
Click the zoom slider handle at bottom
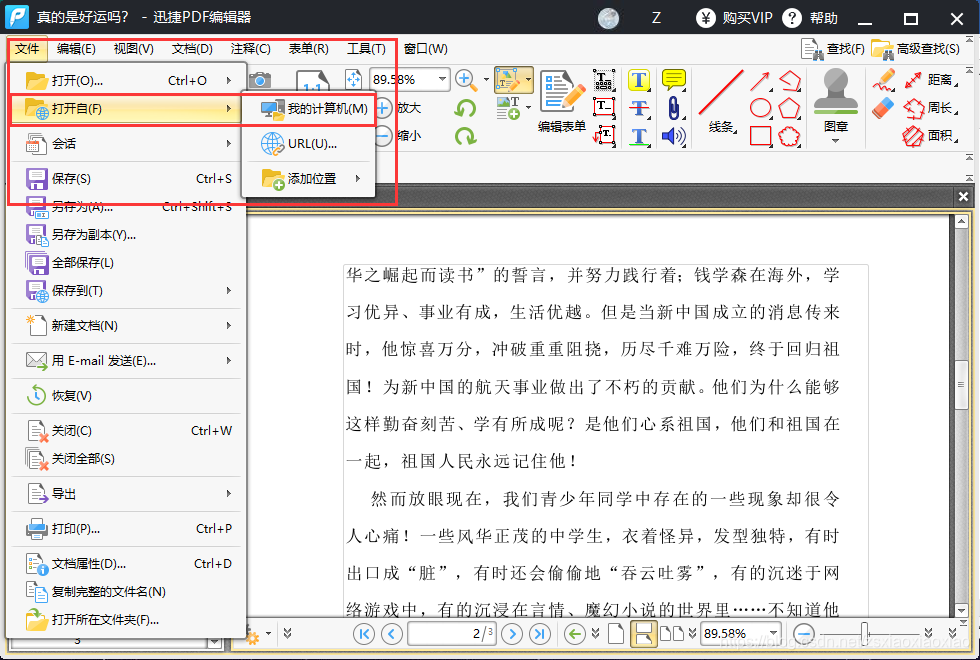(864, 633)
